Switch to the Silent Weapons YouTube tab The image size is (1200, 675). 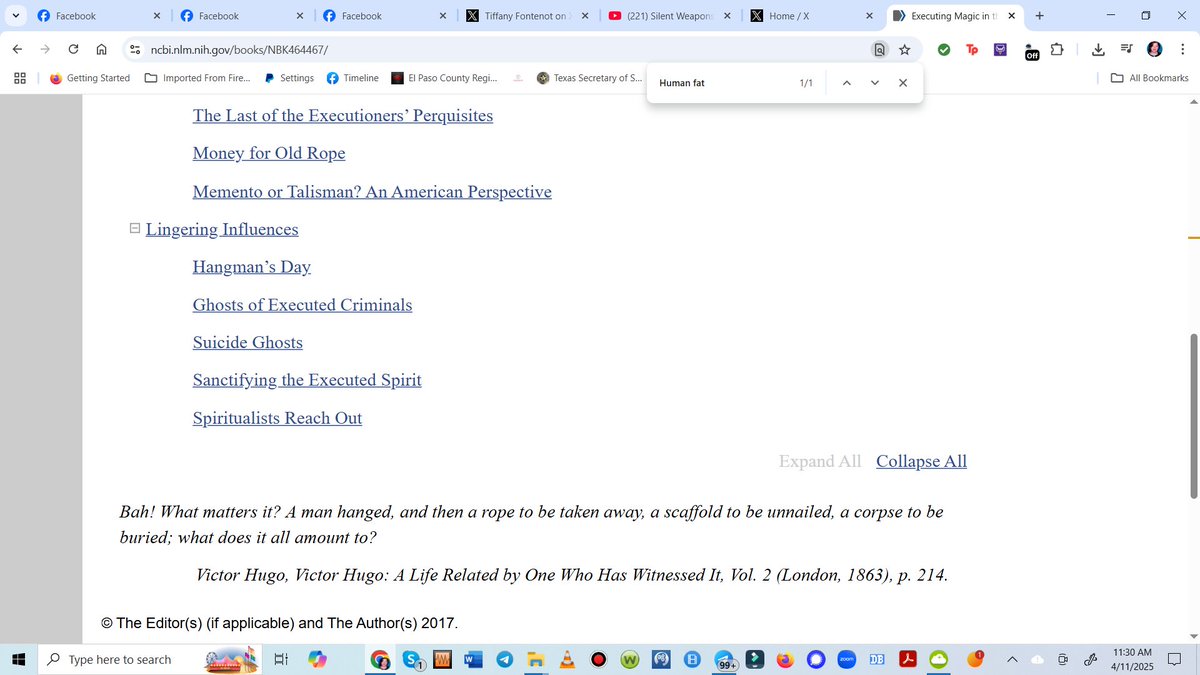[x=660, y=15]
